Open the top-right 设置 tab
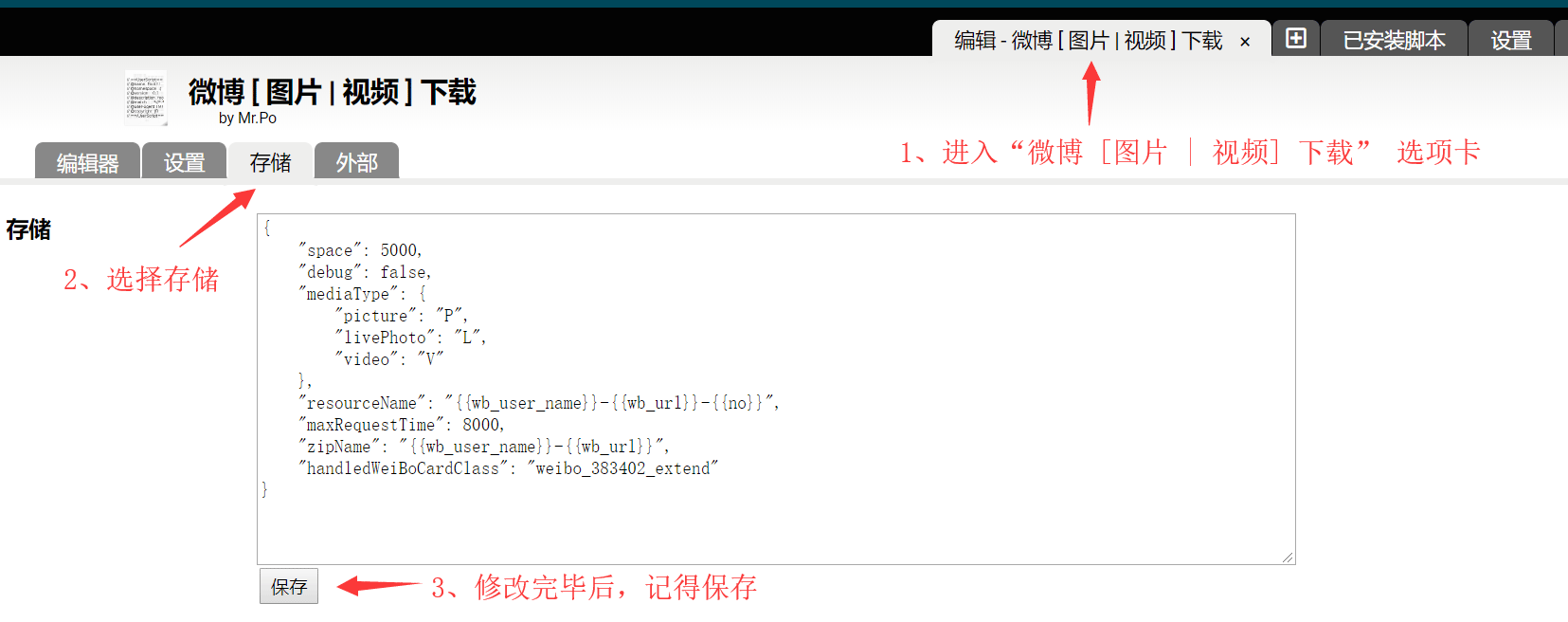The width and height of the screenshot is (1568, 622). (1511, 40)
